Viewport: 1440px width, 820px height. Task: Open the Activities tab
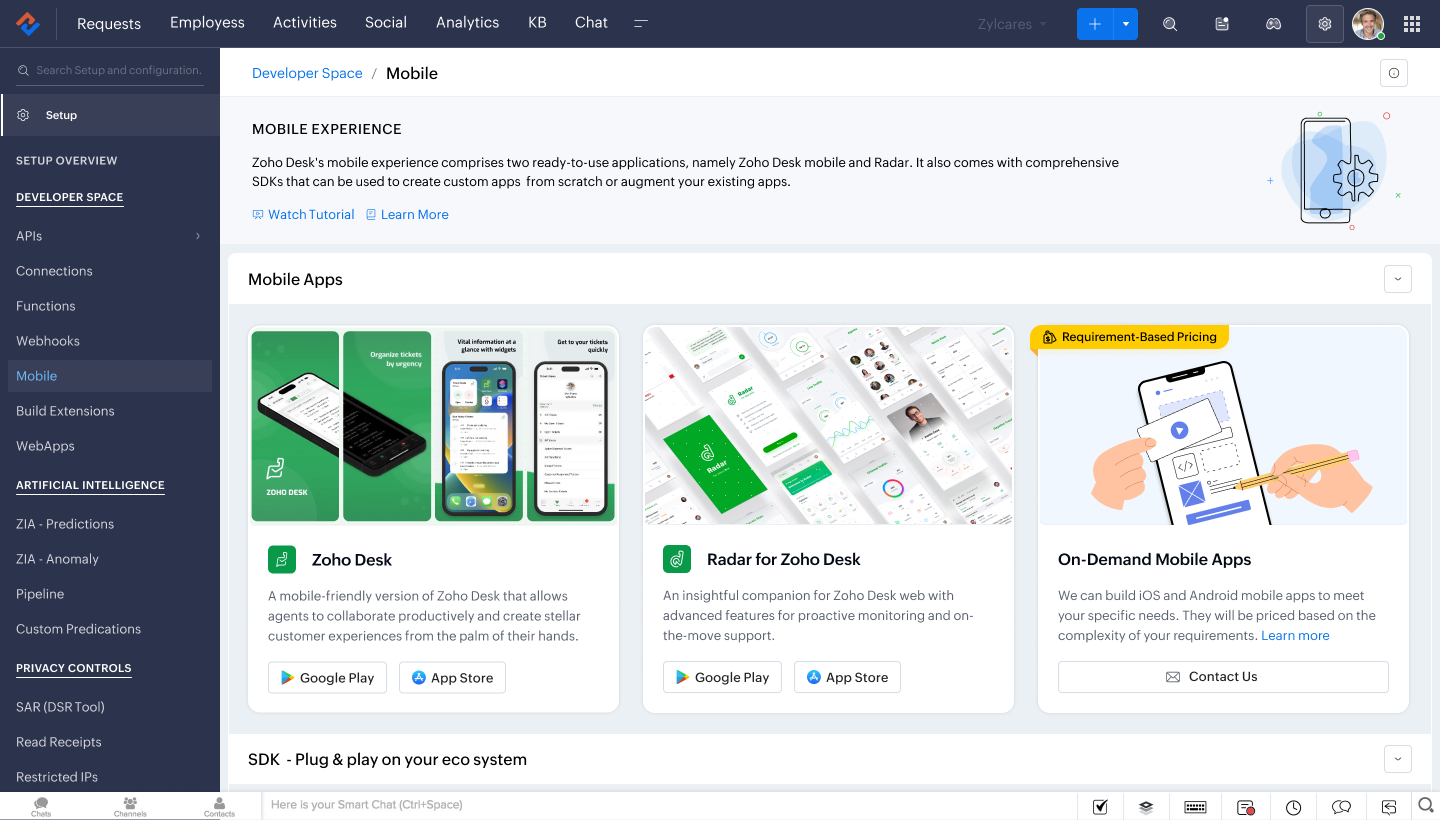[x=305, y=22]
